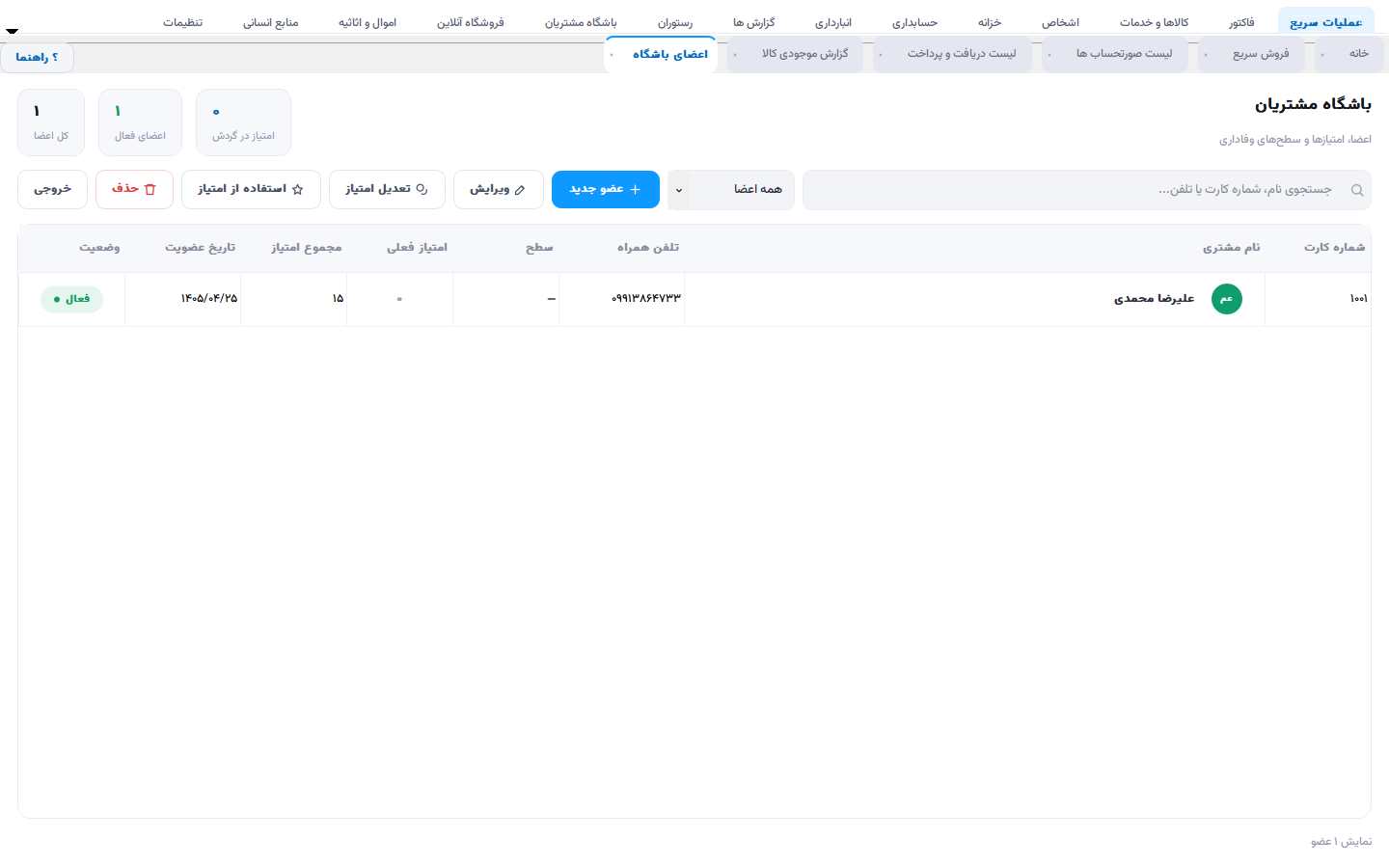Viewport: 1389px width, 868px height.
Task: Click the green avatar of علیرضا محمدی
Action: [x=1227, y=299]
